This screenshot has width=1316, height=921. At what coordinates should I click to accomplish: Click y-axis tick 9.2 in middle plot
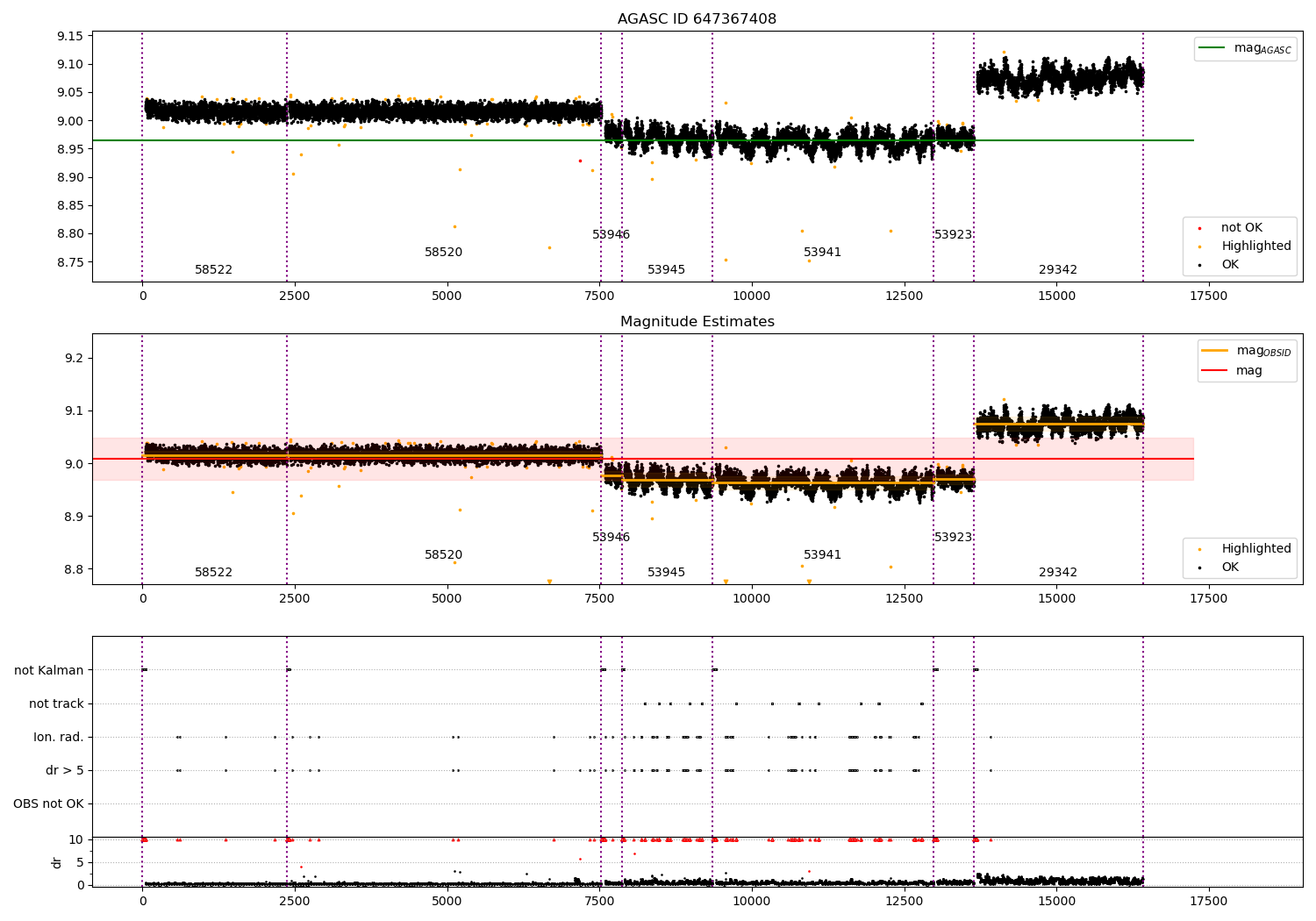[x=74, y=359]
